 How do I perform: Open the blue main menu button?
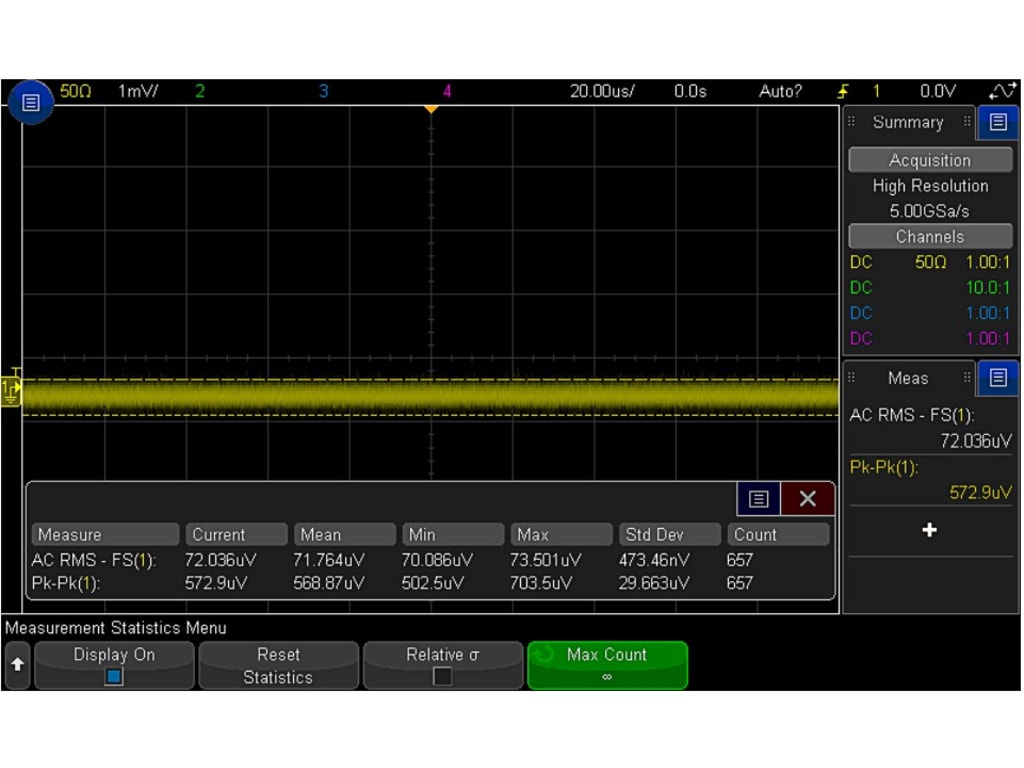[31, 103]
